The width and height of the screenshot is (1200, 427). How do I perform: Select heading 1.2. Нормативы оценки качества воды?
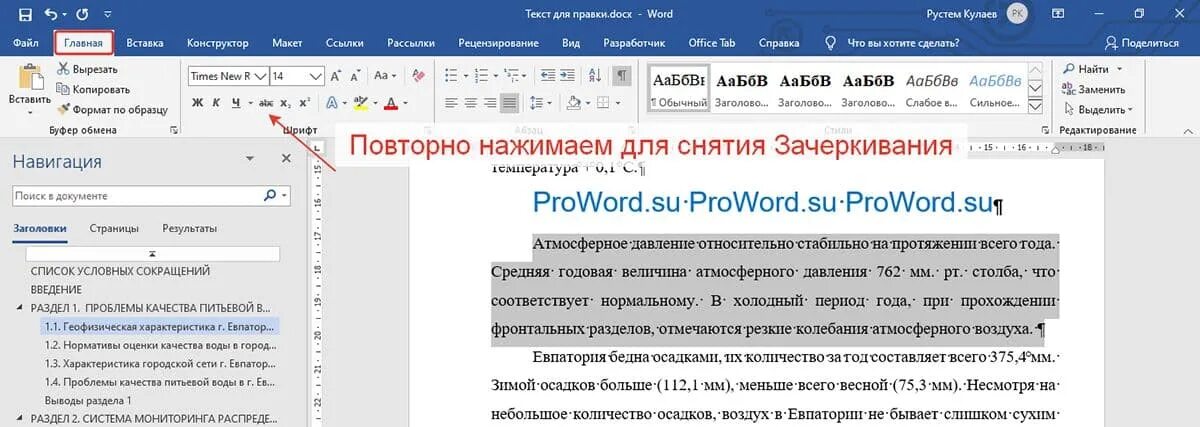tap(160, 345)
